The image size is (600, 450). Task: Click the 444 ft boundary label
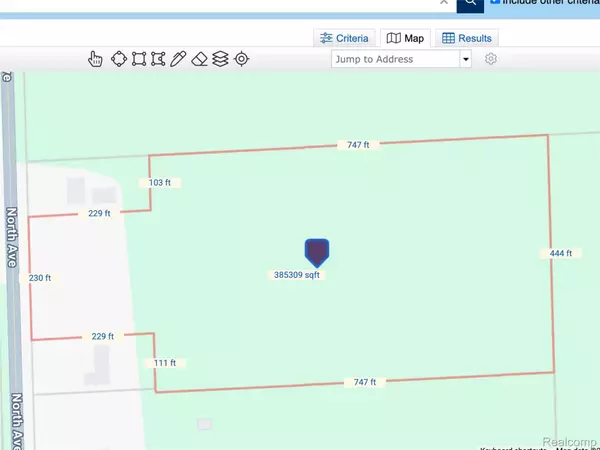pyautogui.click(x=561, y=253)
